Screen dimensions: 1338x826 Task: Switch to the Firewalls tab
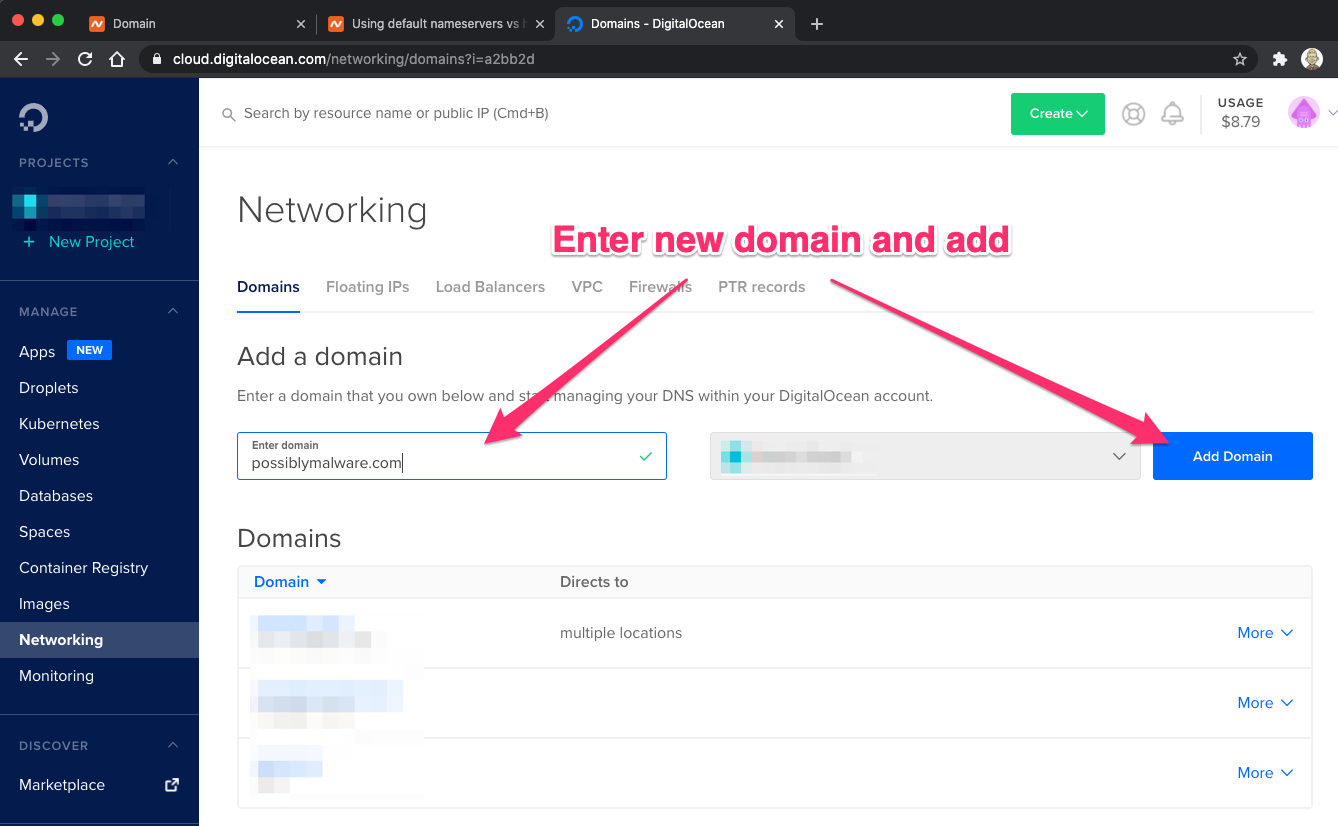(x=660, y=287)
